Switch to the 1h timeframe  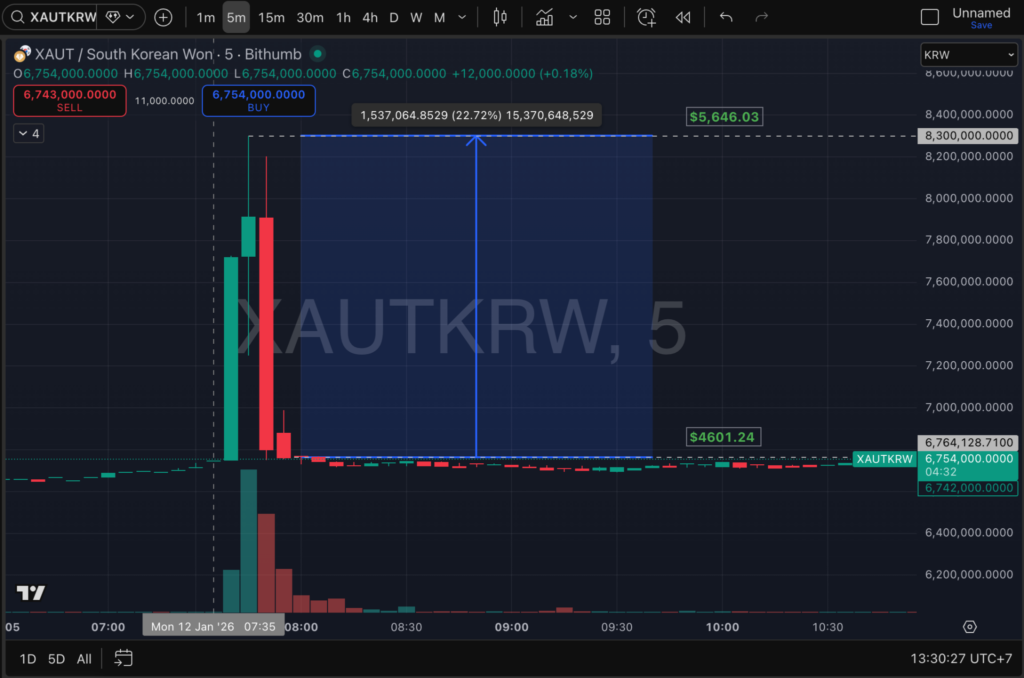click(x=343, y=17)
